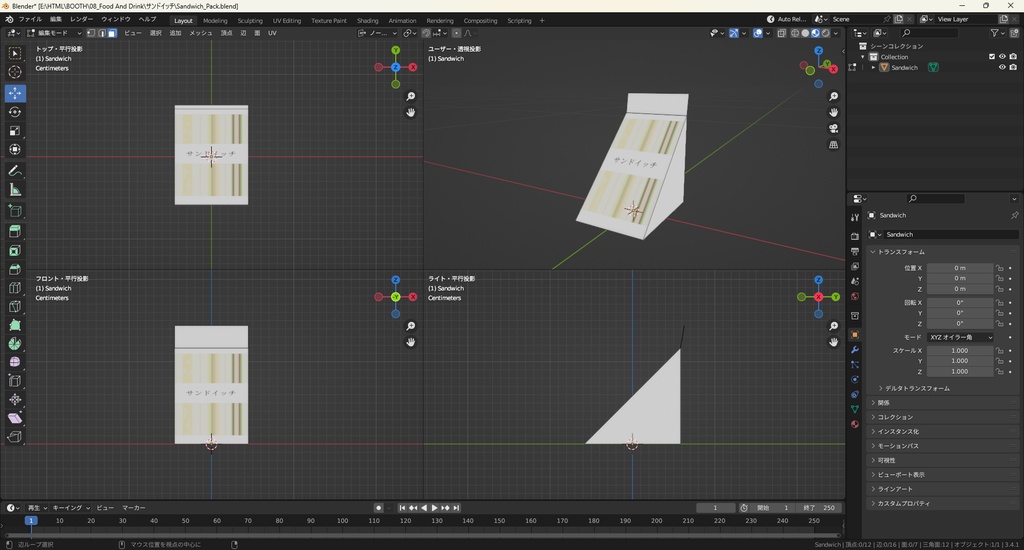Click the zoom magnifier in top viewport

coord(411,96)
